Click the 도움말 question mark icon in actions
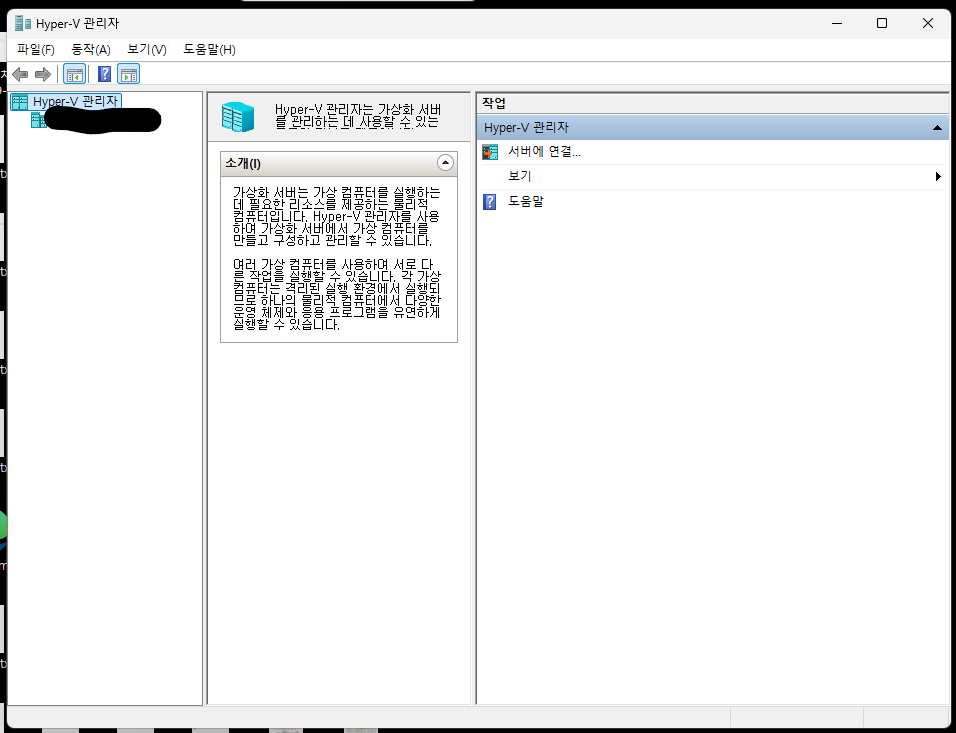 pos(490,201)
